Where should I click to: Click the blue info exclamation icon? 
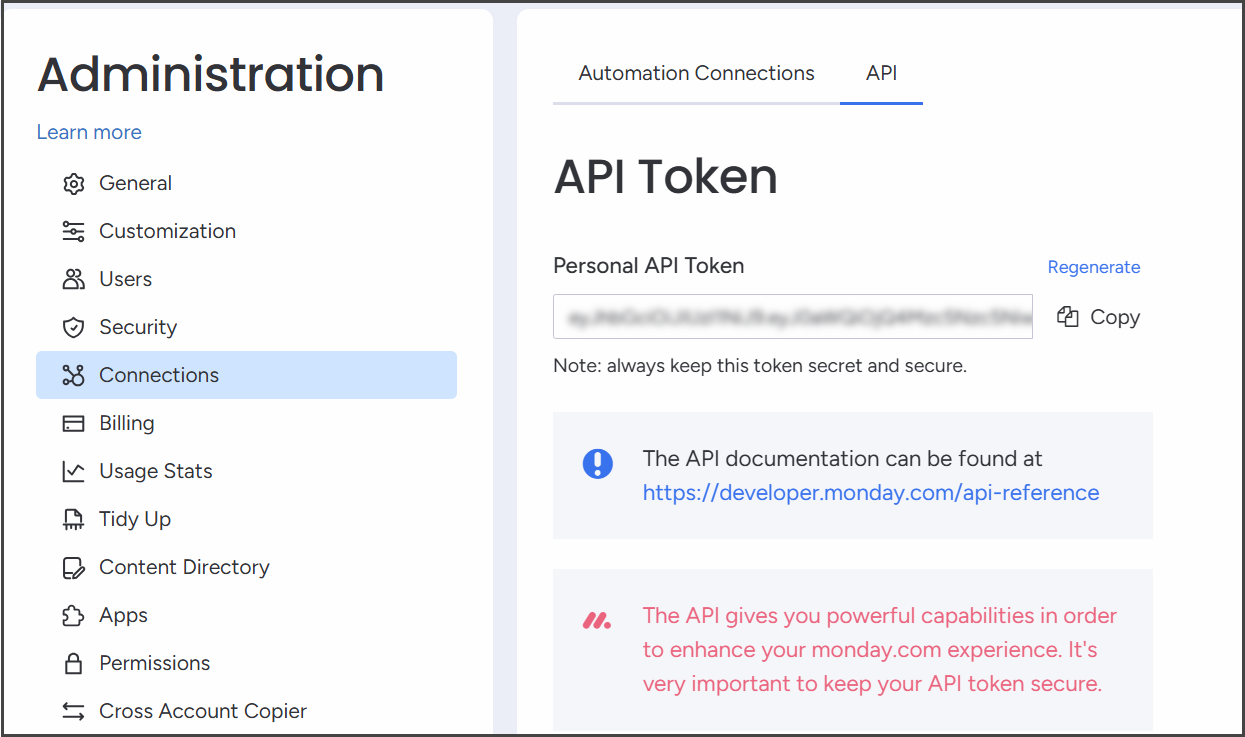(x=598, y=463)
